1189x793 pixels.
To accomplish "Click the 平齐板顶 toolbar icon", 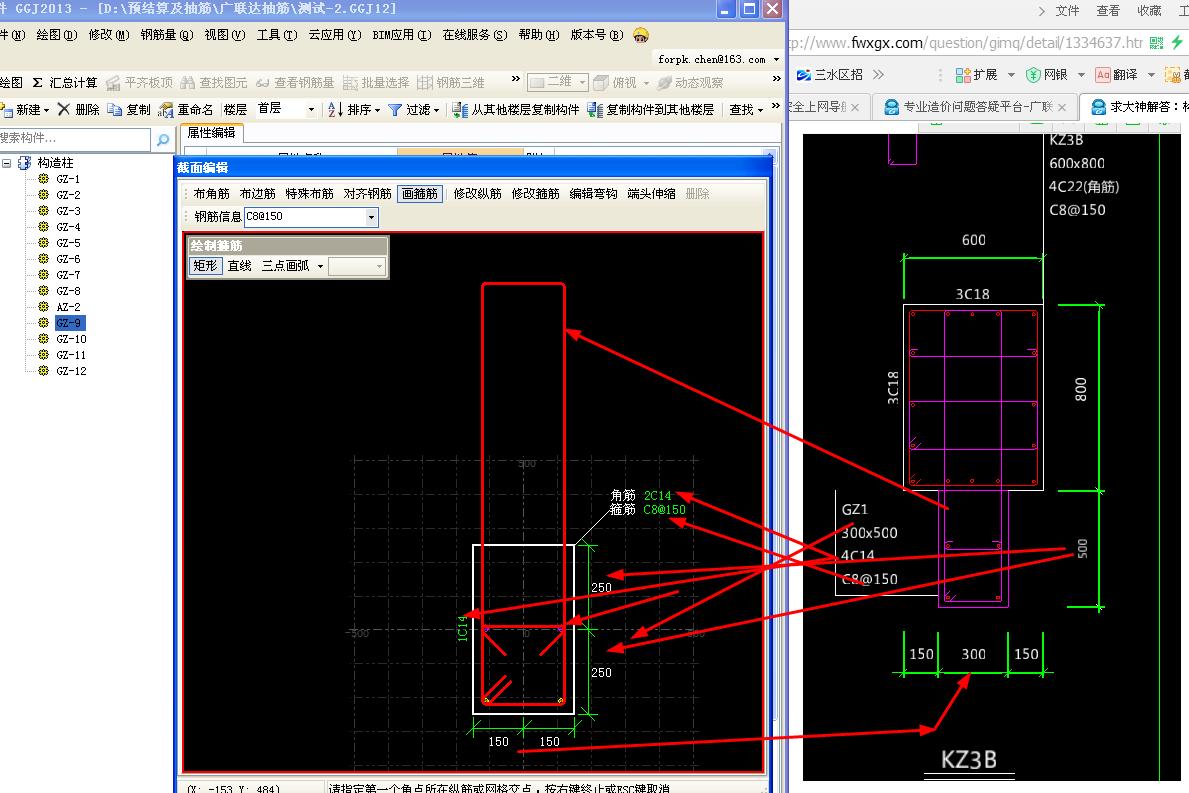I will (113, 83).
